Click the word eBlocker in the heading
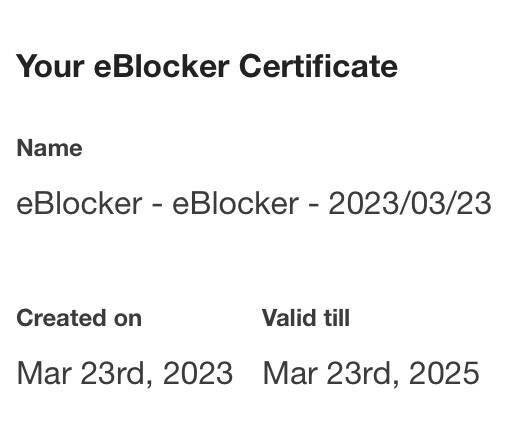Viewport: 512px width, 428px height. (161, 66)
